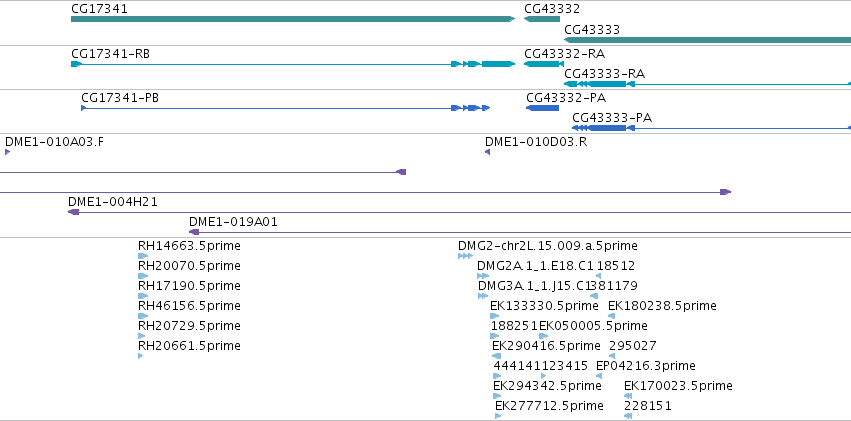Click the RH20661.5prime EST arrow

(x=141, y=356)
